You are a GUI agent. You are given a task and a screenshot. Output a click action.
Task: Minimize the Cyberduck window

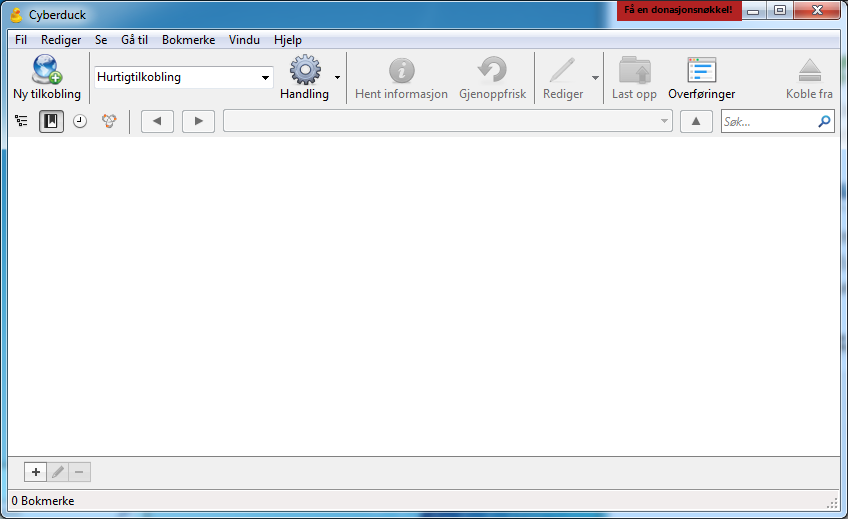753,10
